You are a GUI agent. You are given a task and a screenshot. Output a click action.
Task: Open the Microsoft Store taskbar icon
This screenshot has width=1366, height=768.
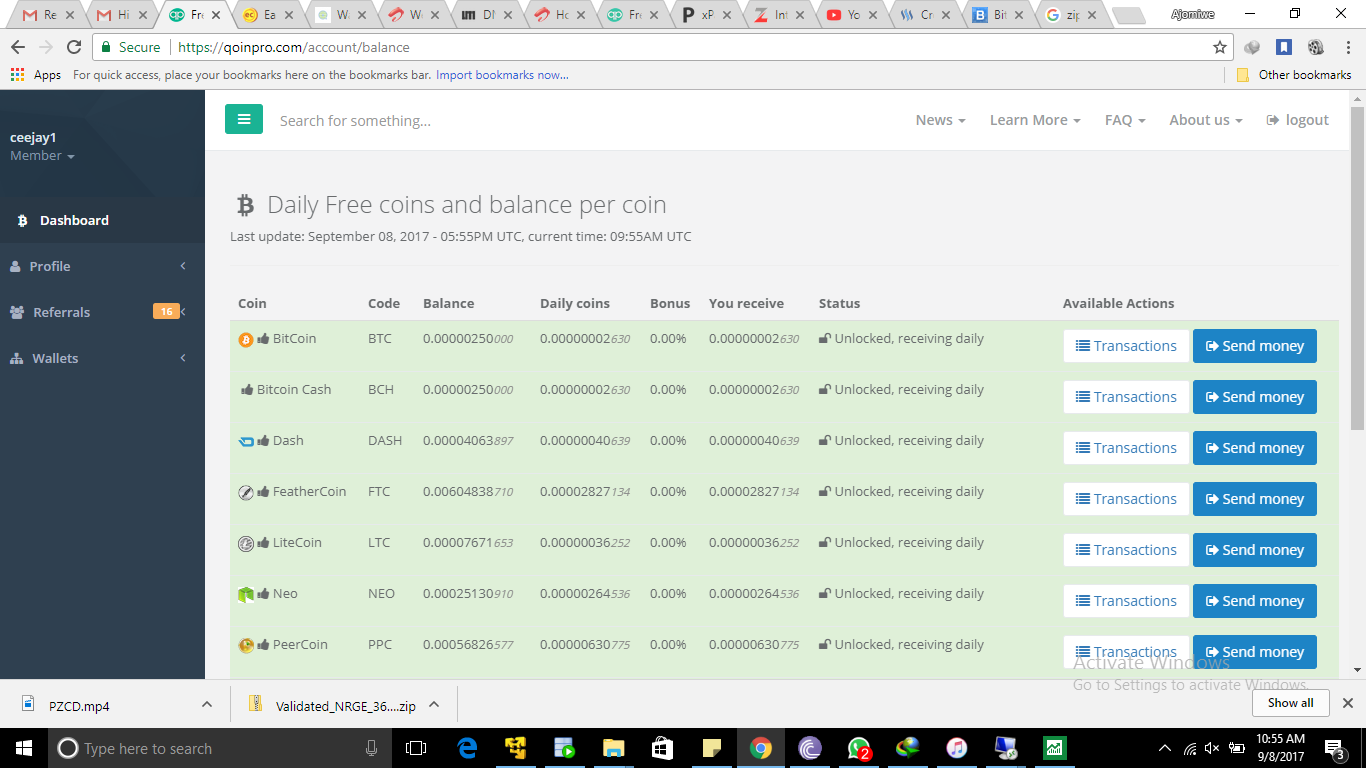tap(662, 748)
